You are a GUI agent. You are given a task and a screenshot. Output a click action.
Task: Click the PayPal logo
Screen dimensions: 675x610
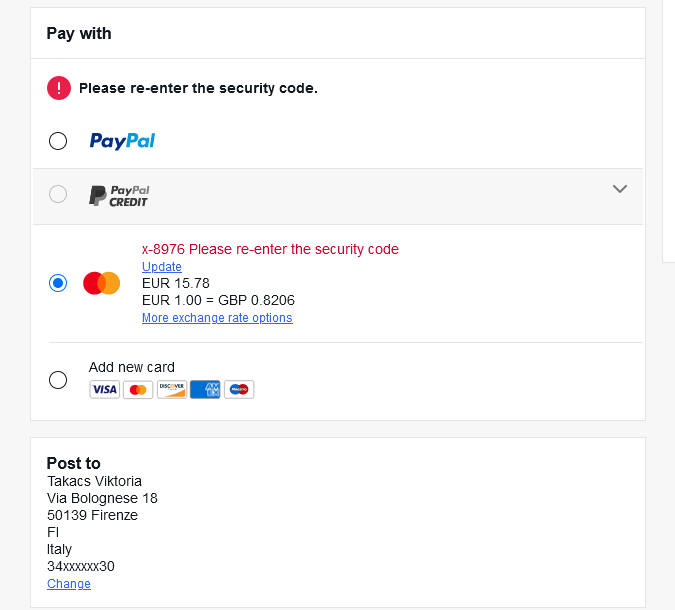122,141
